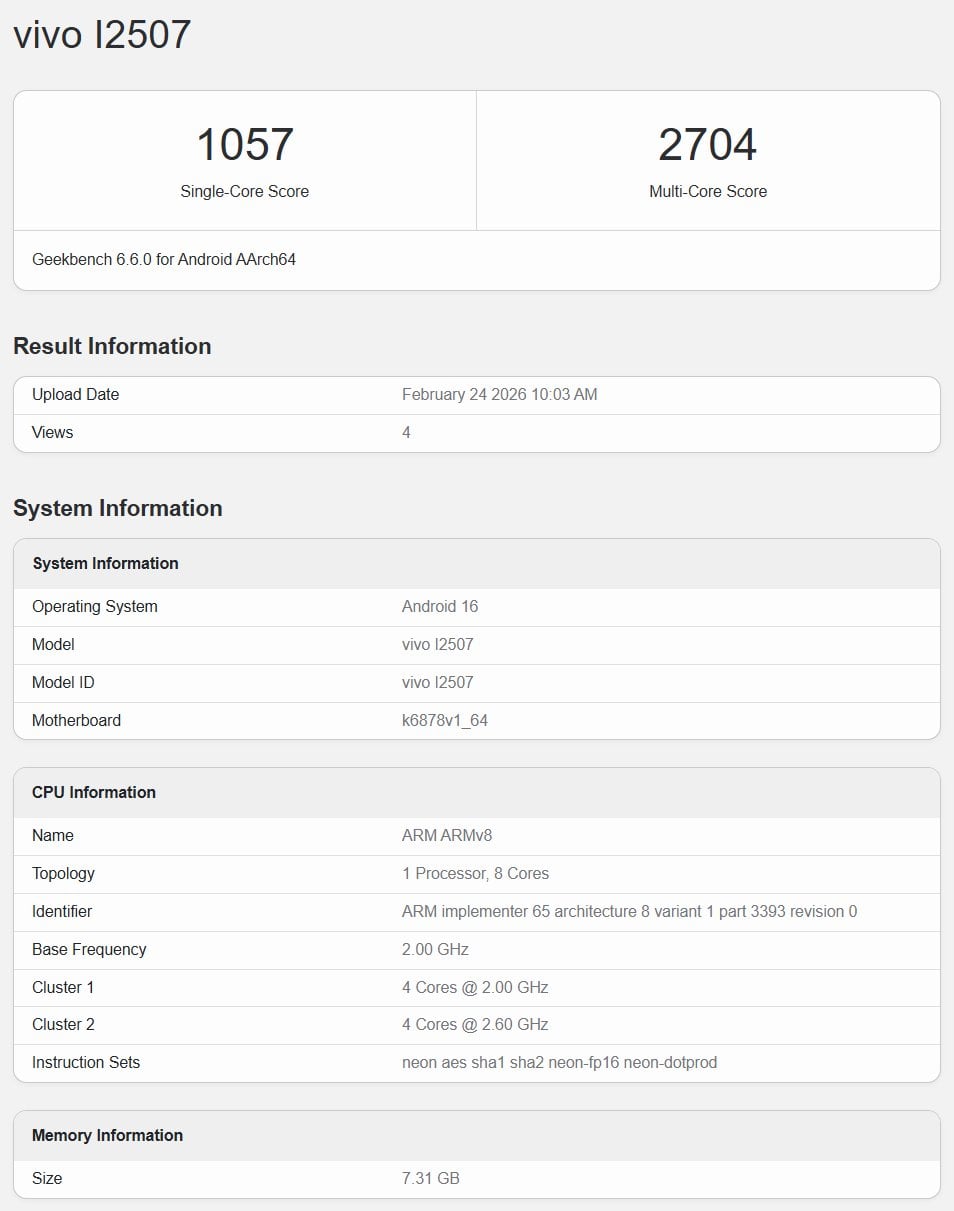Select the Multi-Core Score value 2704
This screenshot has height=1211, width=954.
tap(708, 144)
